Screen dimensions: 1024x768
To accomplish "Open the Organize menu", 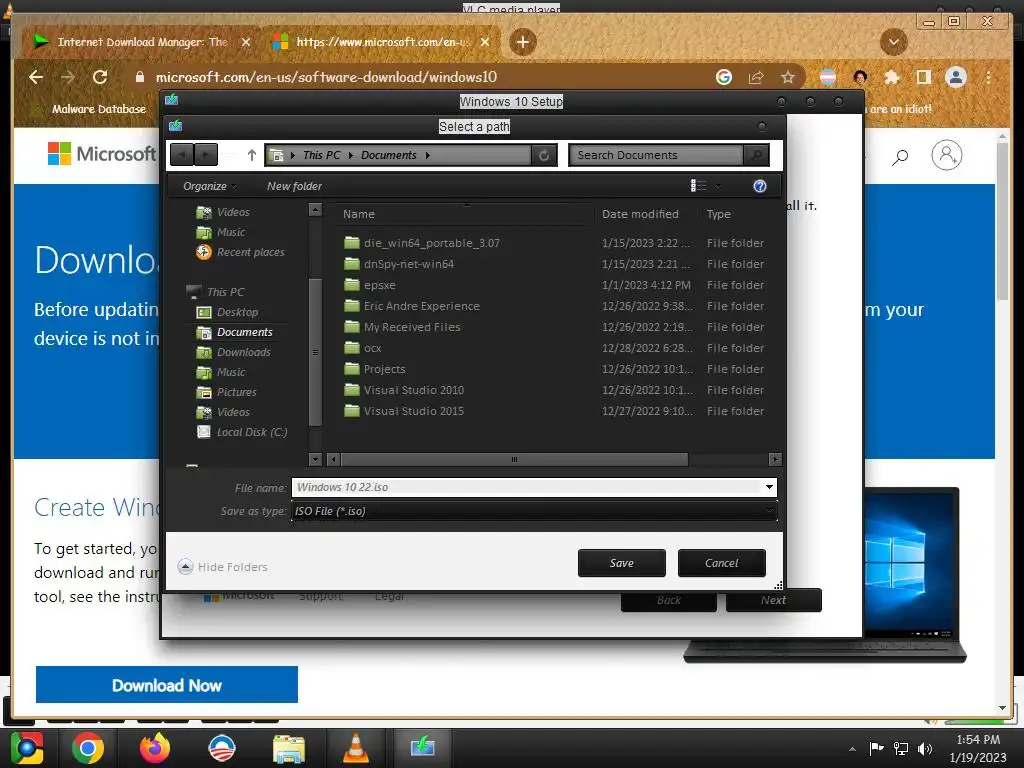I will point(209,186).
